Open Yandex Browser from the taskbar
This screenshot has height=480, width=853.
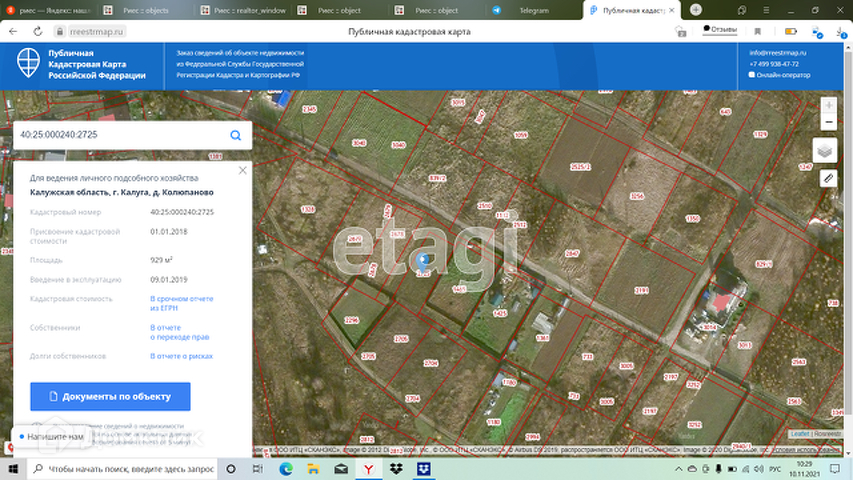368,468
